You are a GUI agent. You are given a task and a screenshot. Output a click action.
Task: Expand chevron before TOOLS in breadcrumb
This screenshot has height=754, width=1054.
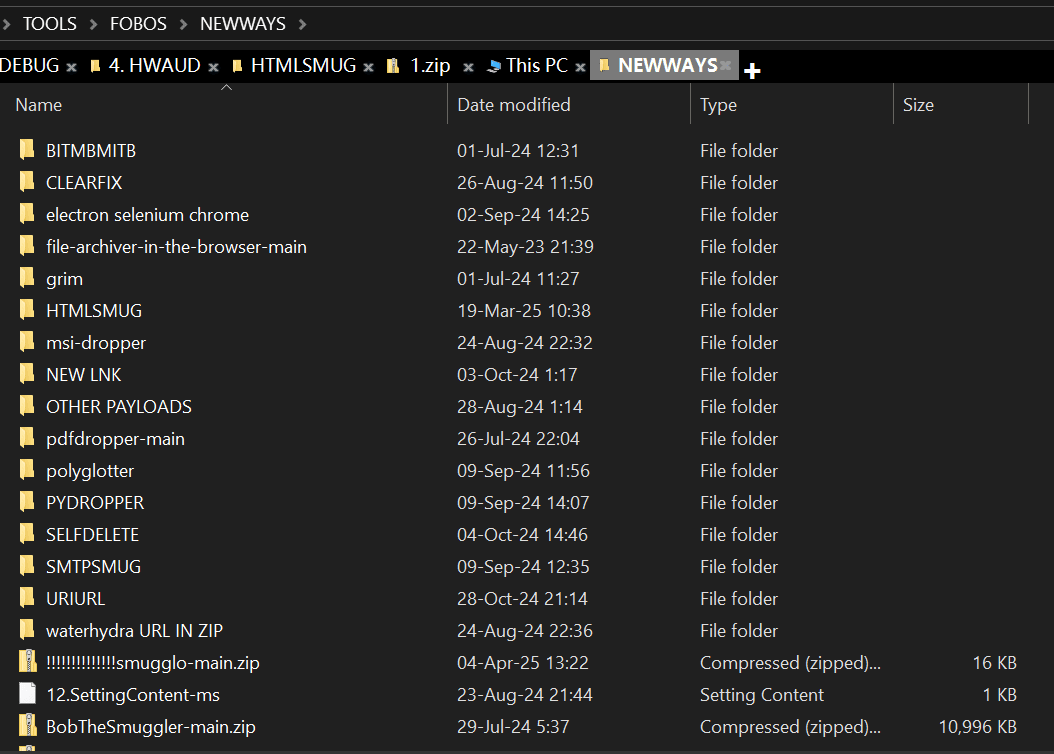[x=6, y=24]
